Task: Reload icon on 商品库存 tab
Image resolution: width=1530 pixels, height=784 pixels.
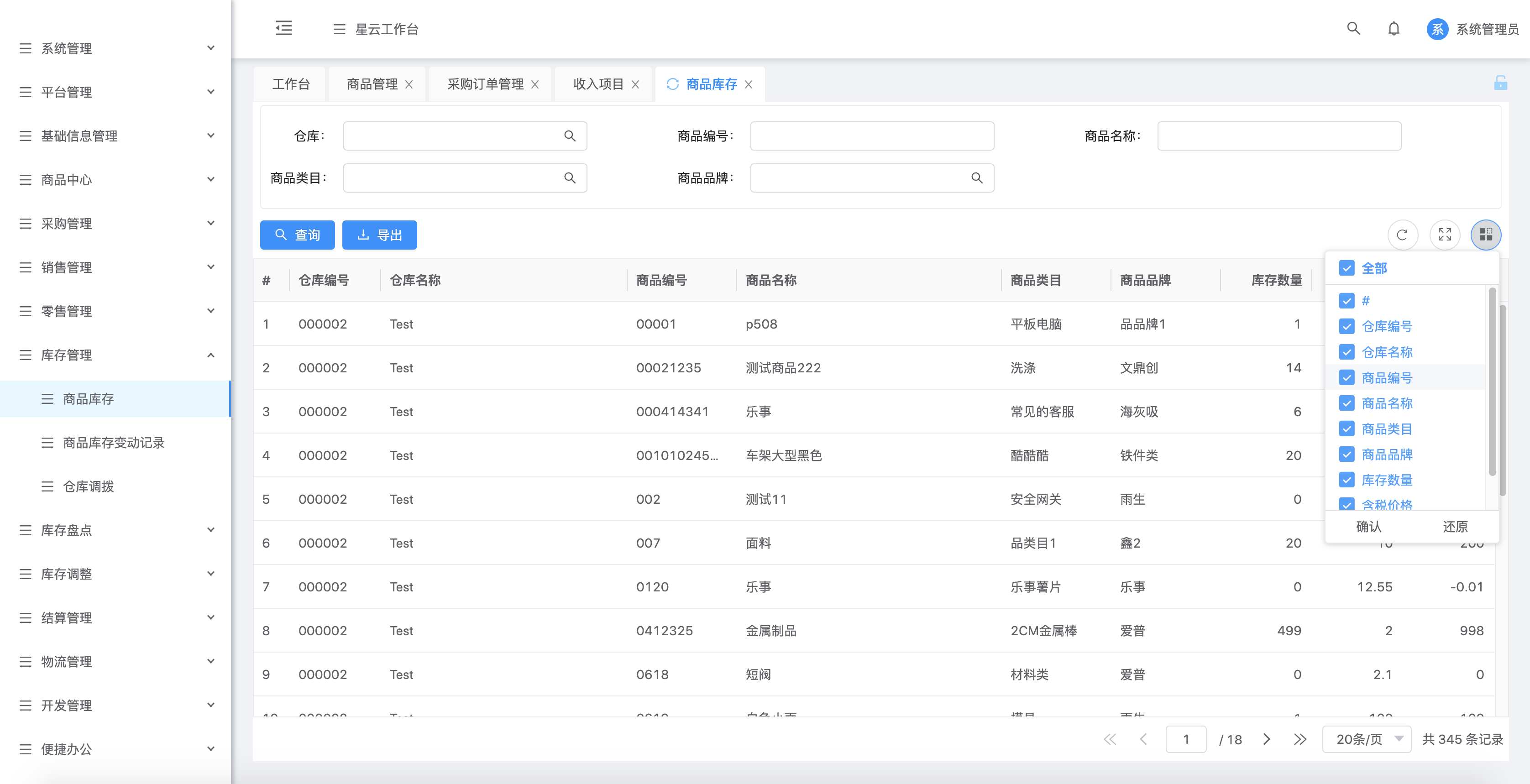Action: pos(672,84)
